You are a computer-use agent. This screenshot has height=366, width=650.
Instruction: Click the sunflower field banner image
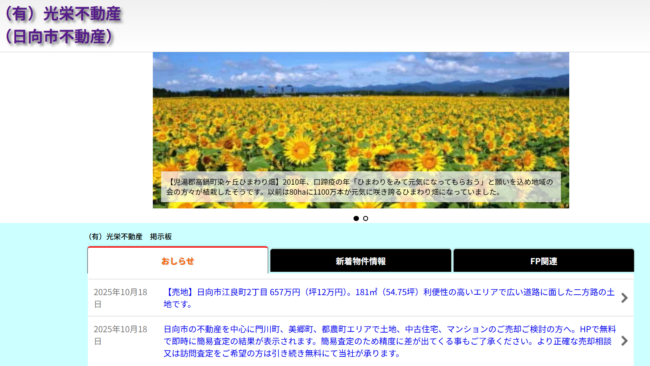[361, 130]
